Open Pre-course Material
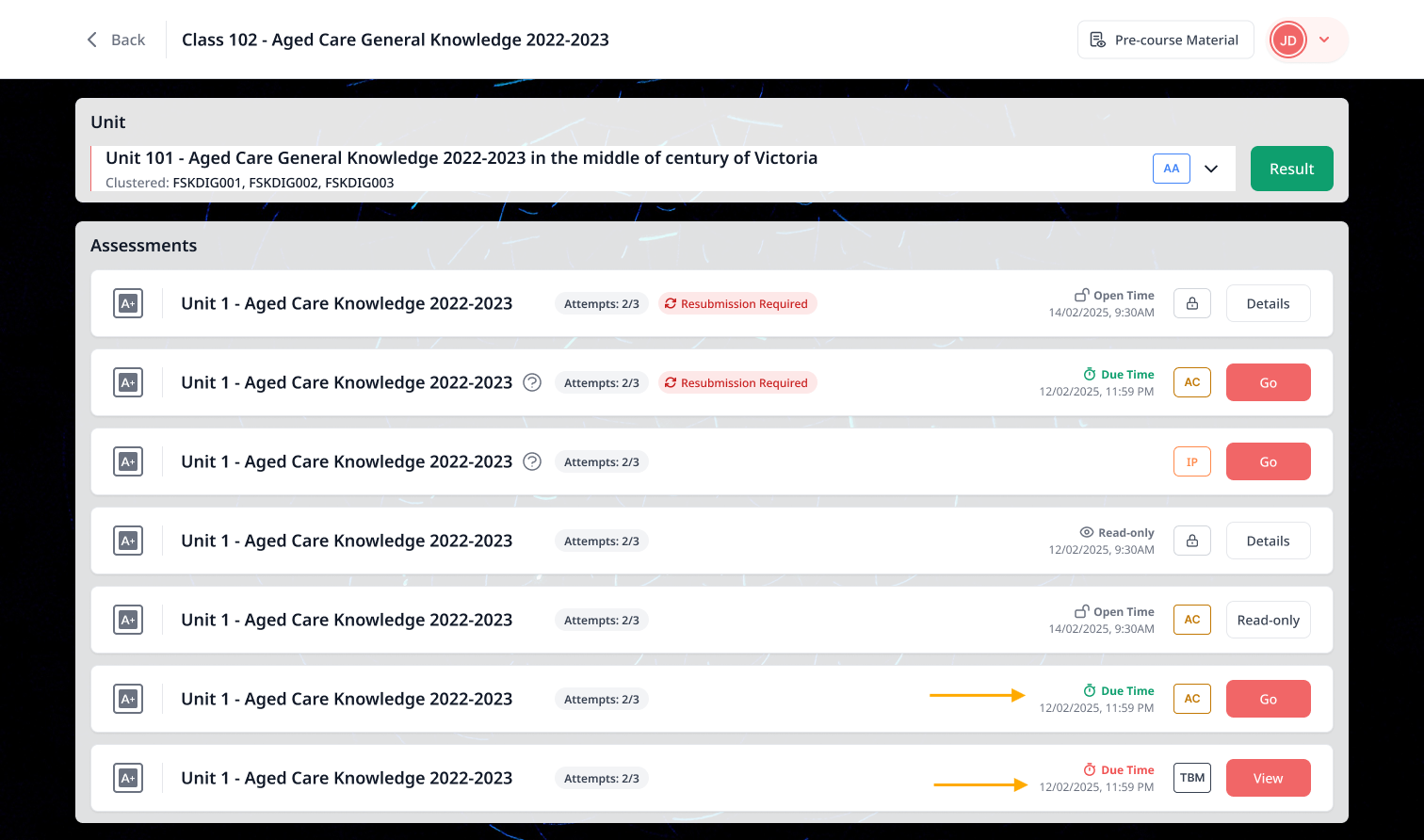Viewport: 1424px width, 840px height. pos(1166,40)
